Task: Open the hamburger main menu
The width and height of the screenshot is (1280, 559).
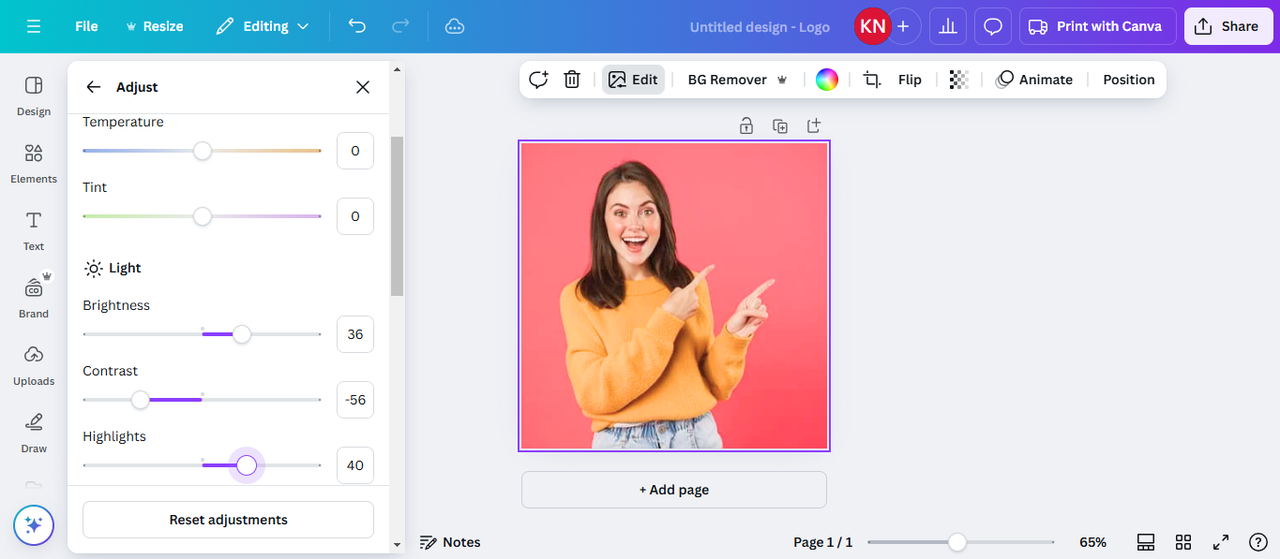Action: (34, 26)
